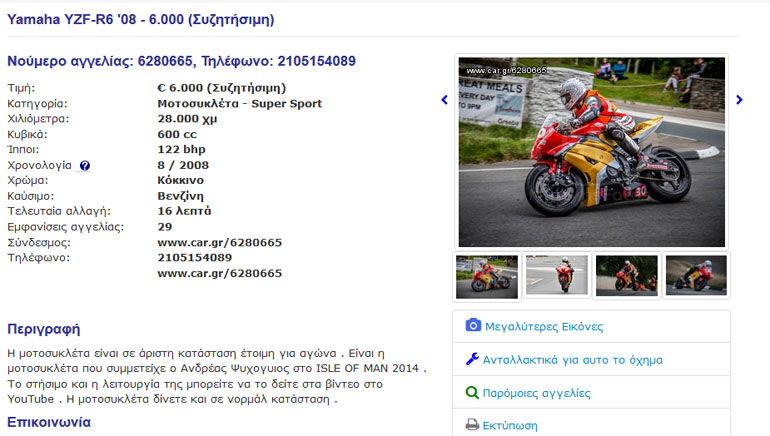Open Μεγαλύτερες Εικόνες link
The image size is (770, 436).
click(544, 327)
